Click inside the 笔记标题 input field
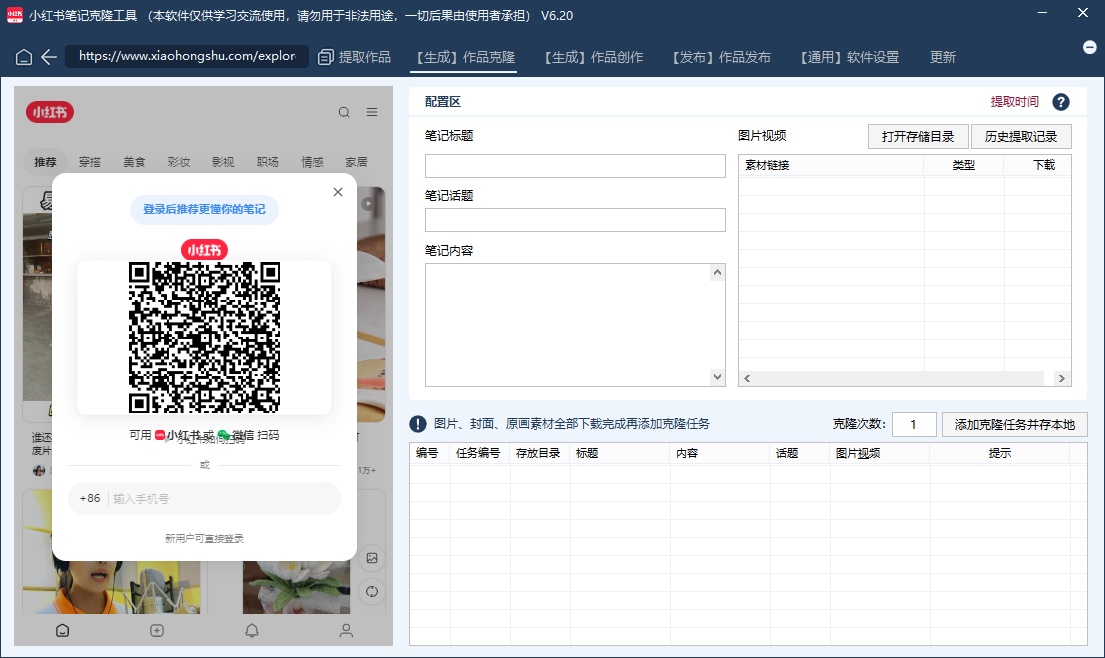The width and height of the screenshot is (1105, 658). point(574,165)
